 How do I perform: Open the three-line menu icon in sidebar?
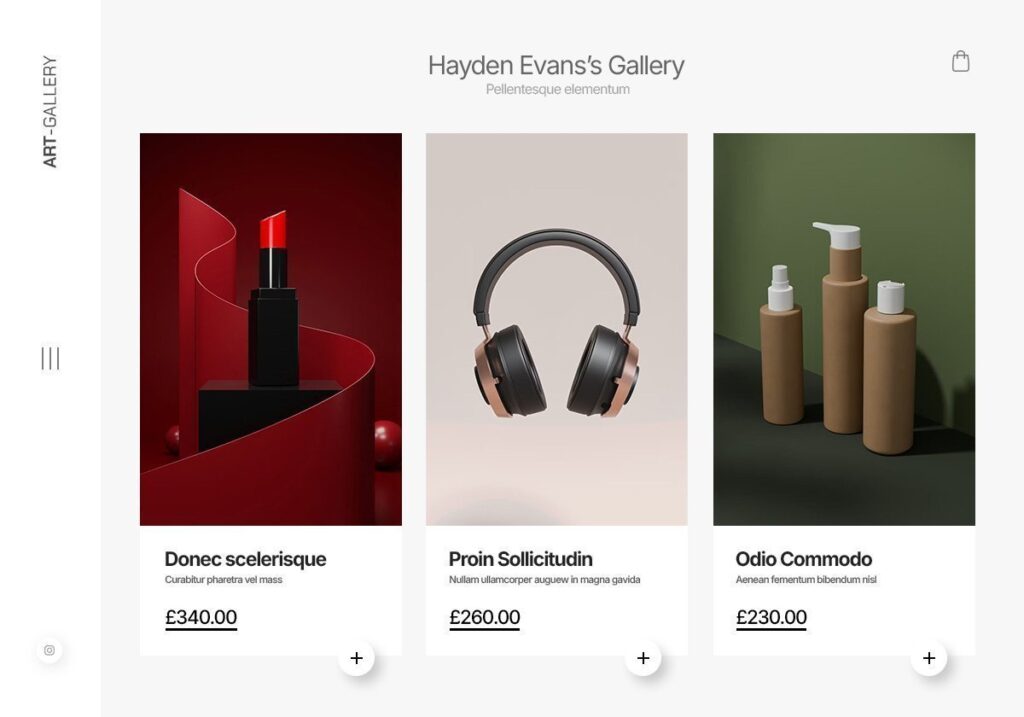click(50, 358)
